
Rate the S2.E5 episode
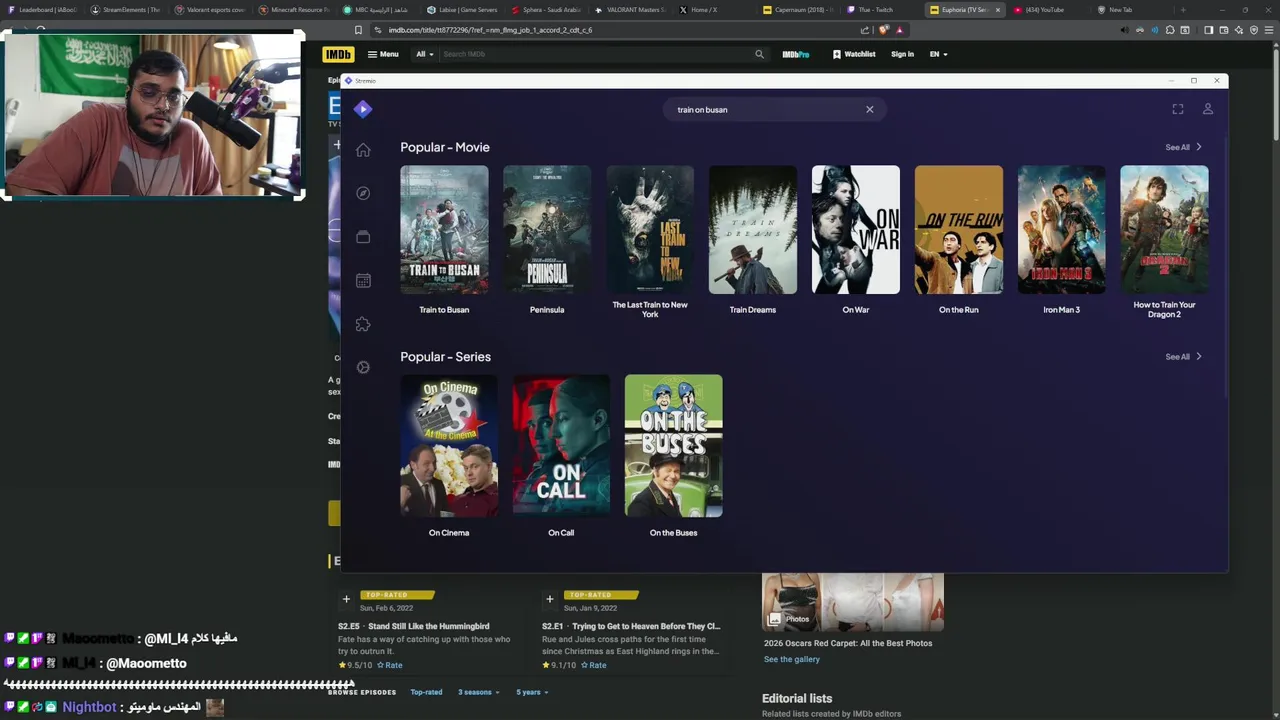coord(390,665)
